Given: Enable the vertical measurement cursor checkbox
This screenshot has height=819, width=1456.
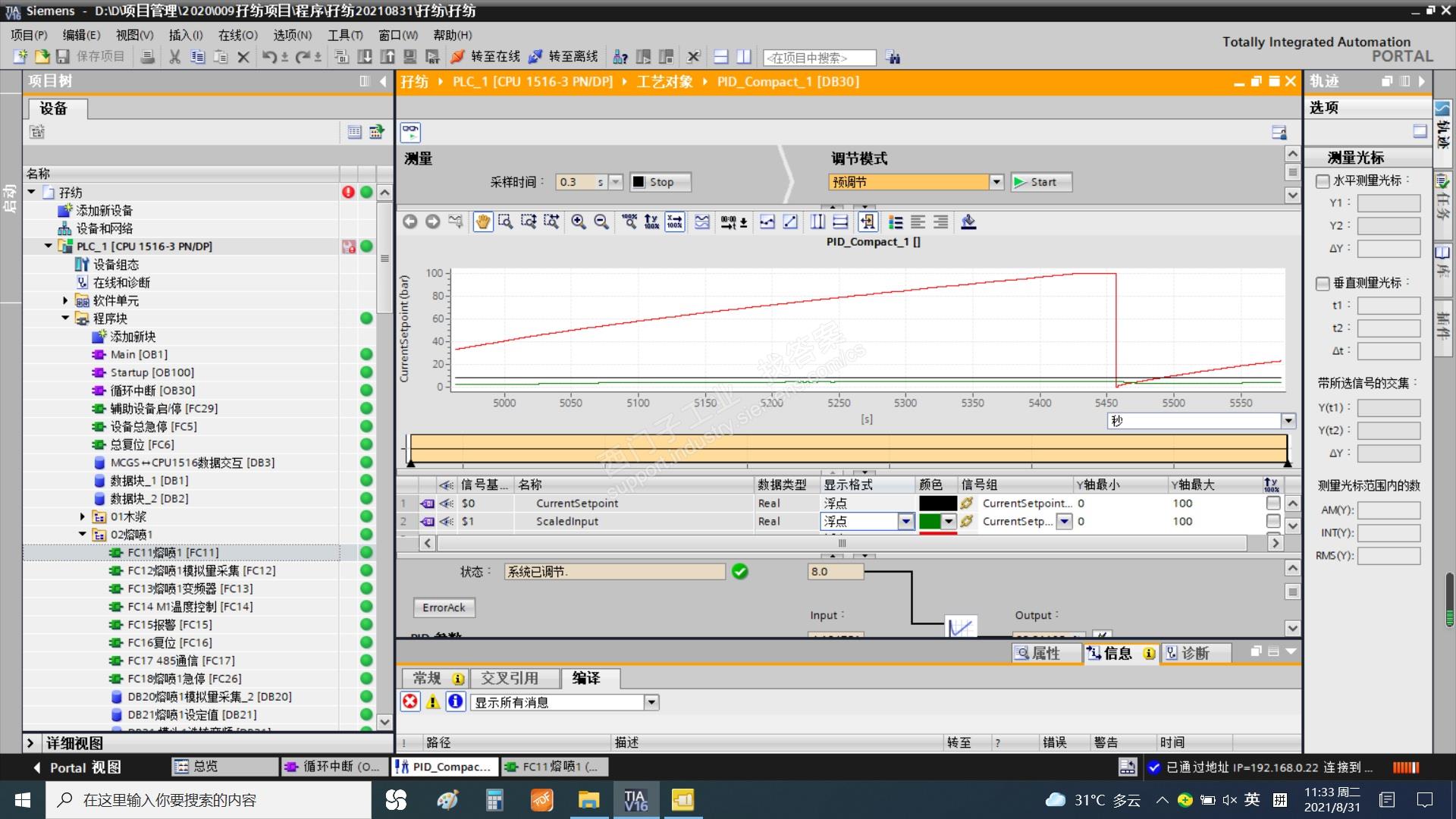Looking at the screenshot, I should click(1323, 284).
